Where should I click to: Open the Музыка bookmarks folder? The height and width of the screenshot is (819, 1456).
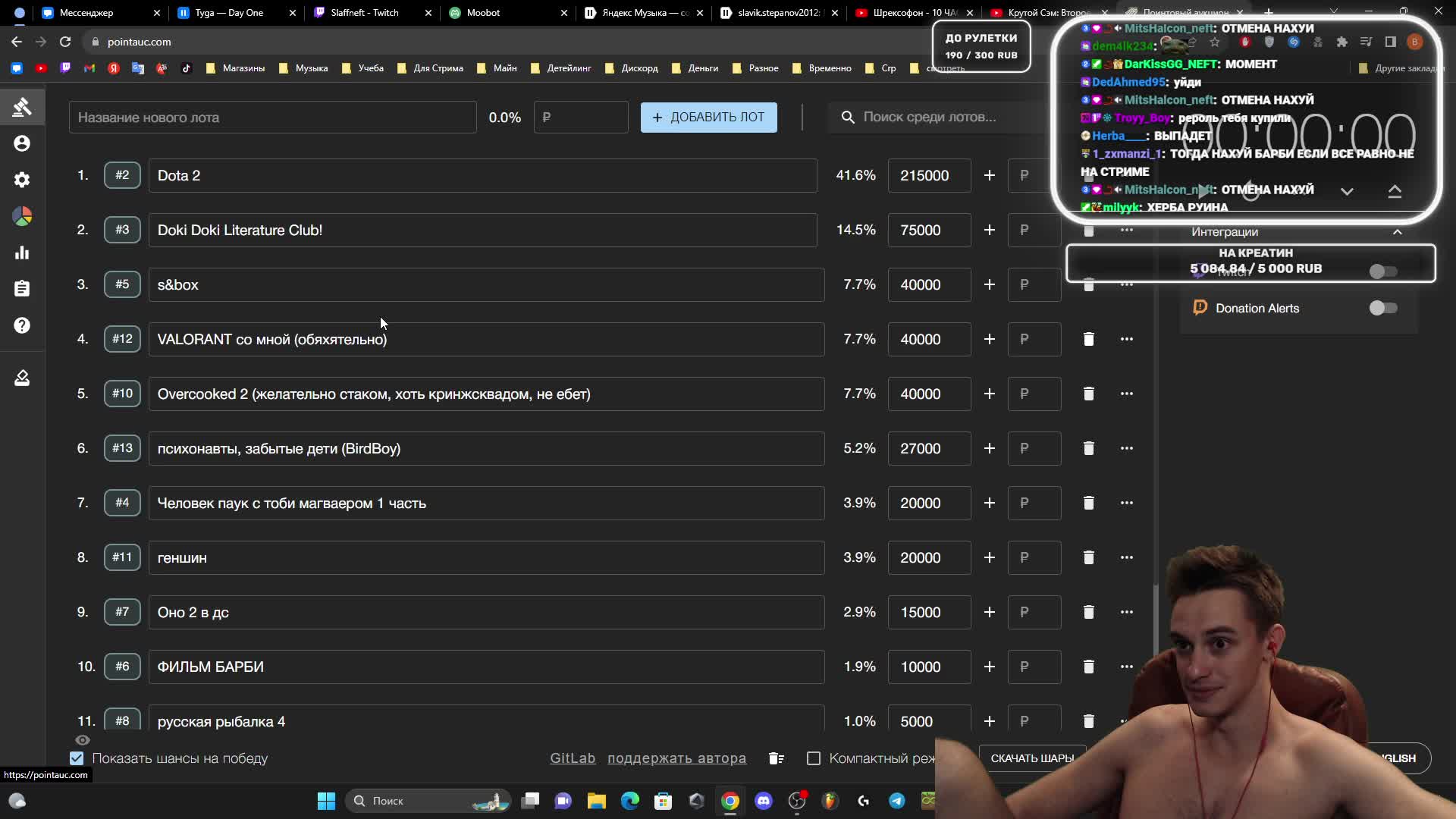[x=303, y=68]
